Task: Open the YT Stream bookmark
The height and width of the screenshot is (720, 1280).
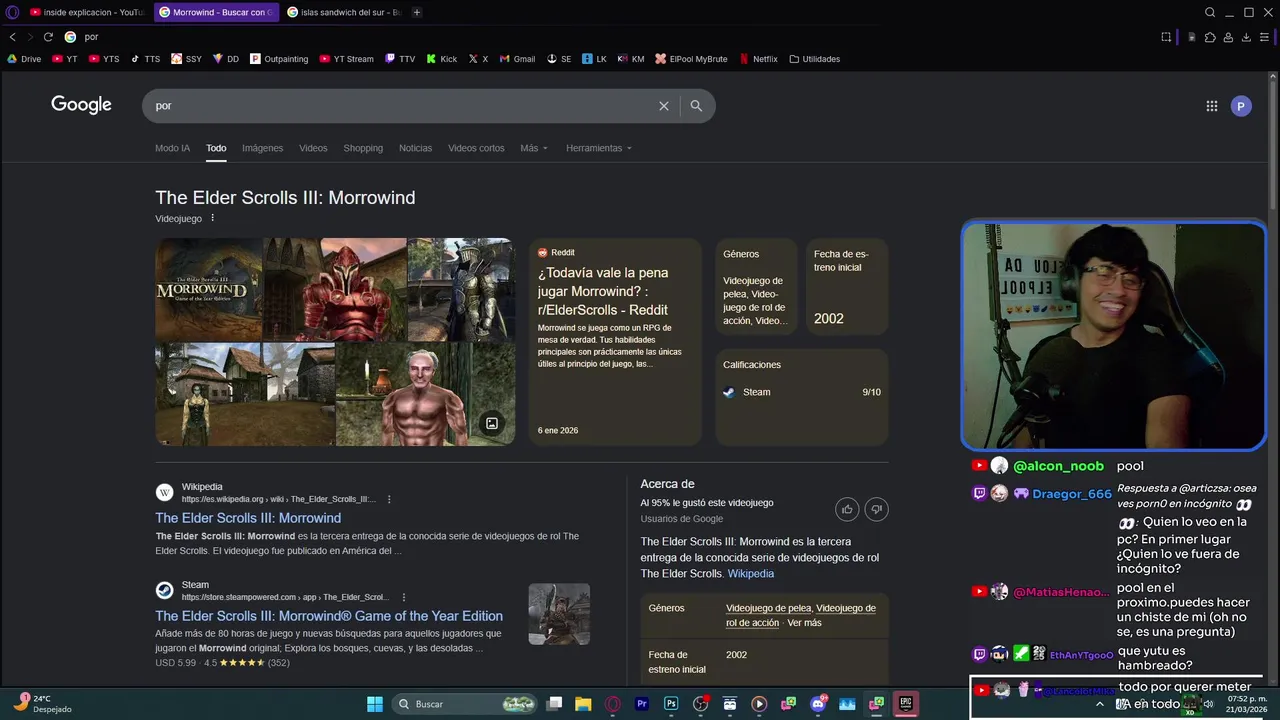Action: [x=346, y=59]
